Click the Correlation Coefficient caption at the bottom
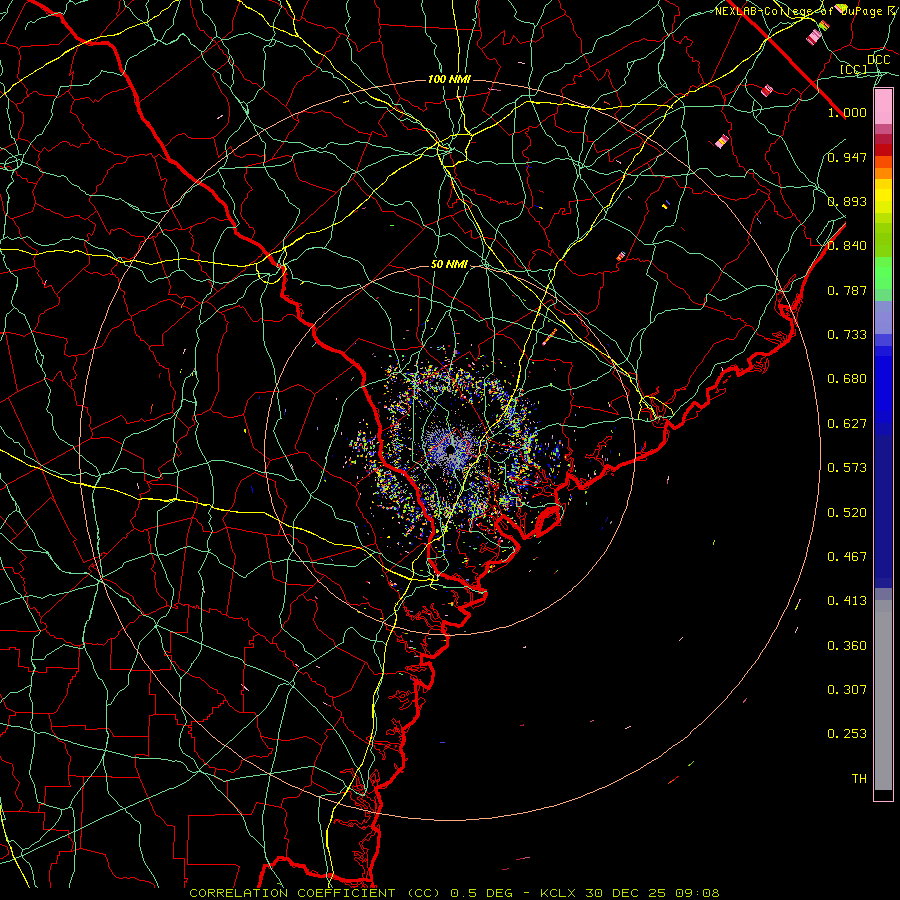 click(x=454, y=893)
